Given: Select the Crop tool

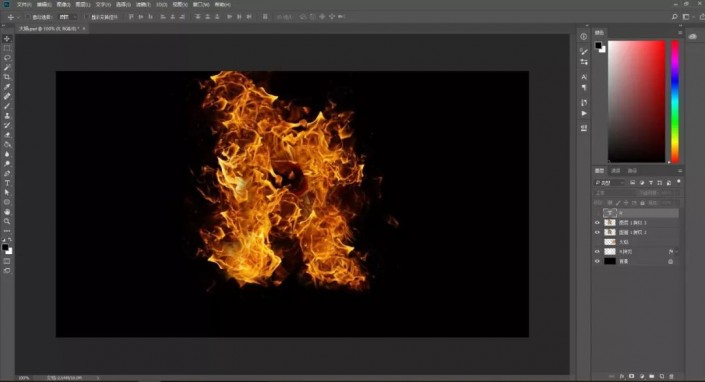Looking at the screenshot, I should point(7,77).
